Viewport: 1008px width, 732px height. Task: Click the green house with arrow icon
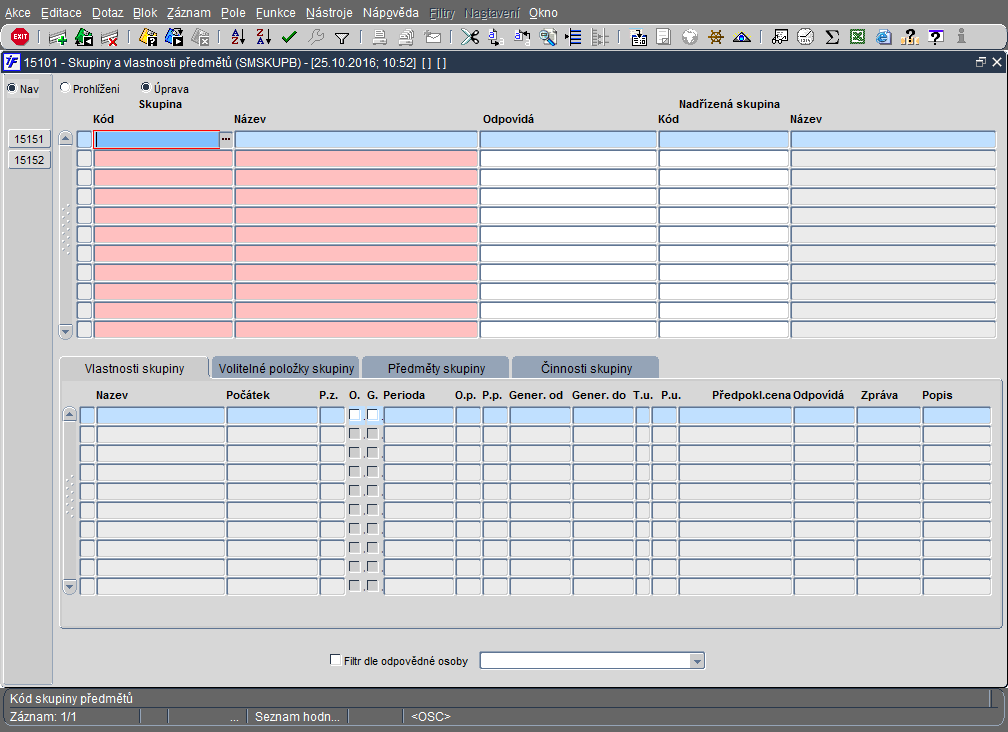coord(84,37)
